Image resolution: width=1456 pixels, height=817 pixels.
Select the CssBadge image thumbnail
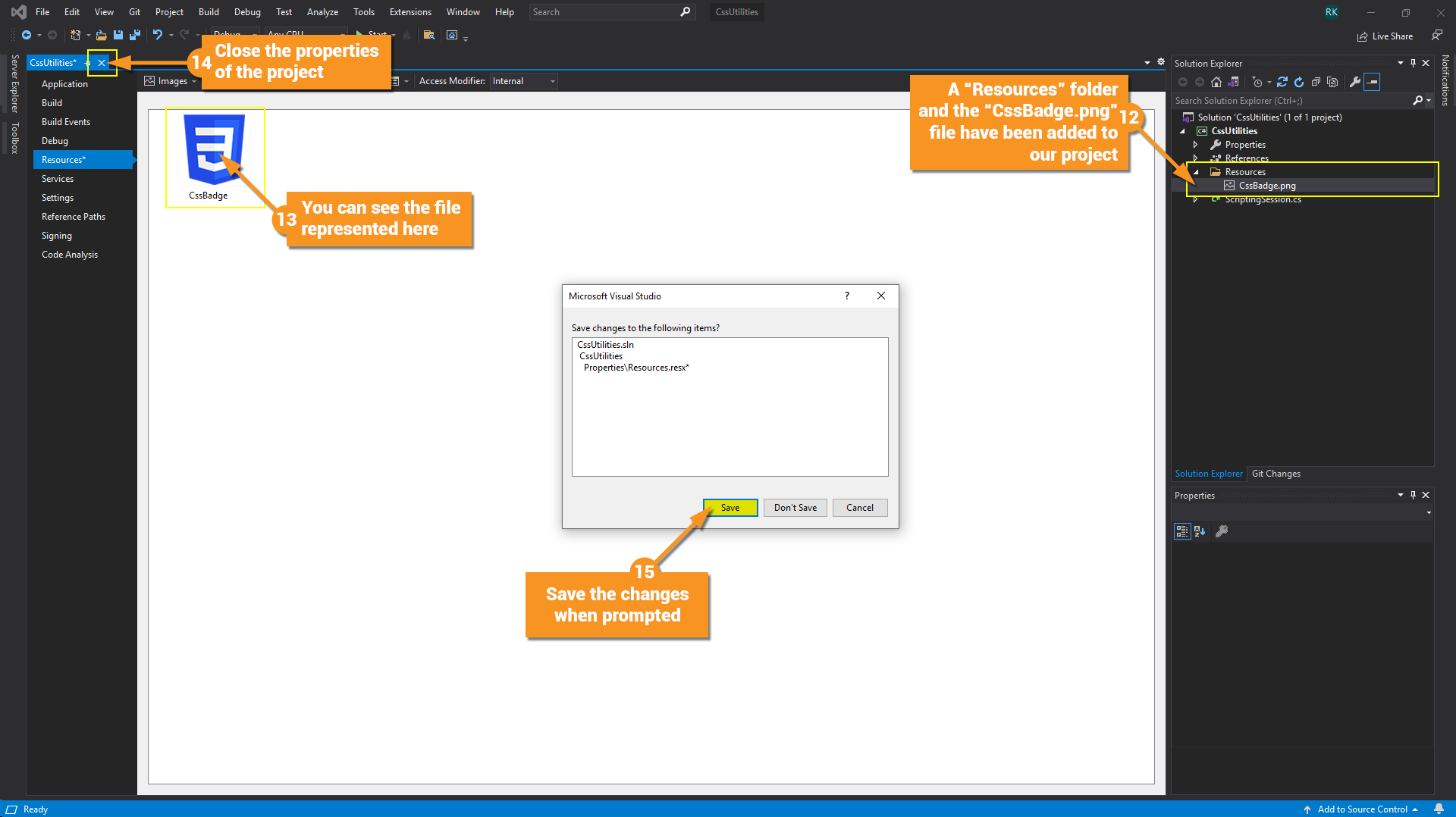(215, 158)
